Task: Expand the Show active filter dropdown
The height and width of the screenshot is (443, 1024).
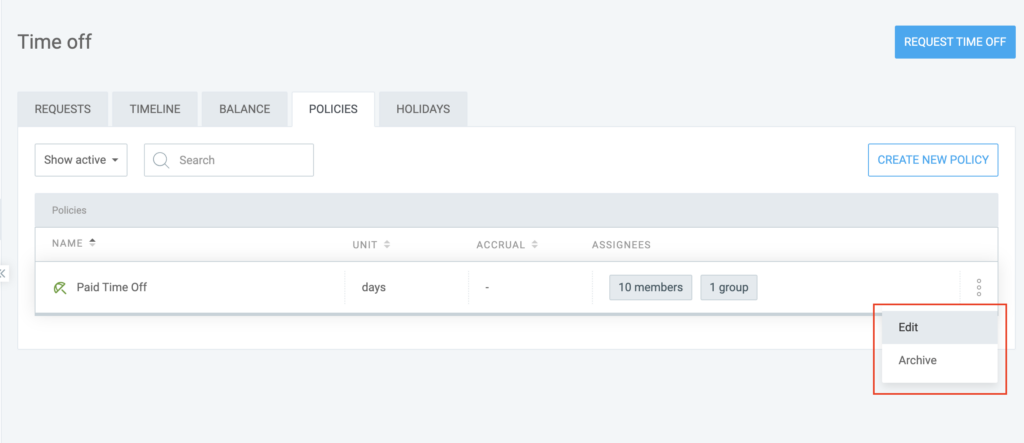Action: click(81, 160)
